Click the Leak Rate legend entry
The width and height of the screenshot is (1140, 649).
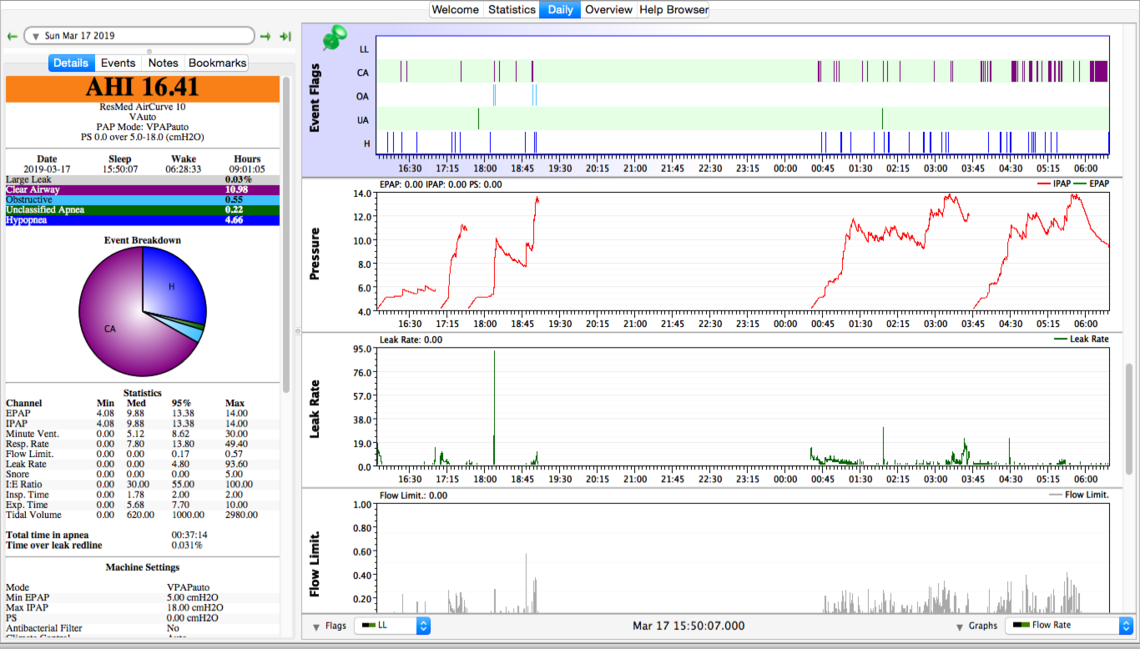[1081, 339]
